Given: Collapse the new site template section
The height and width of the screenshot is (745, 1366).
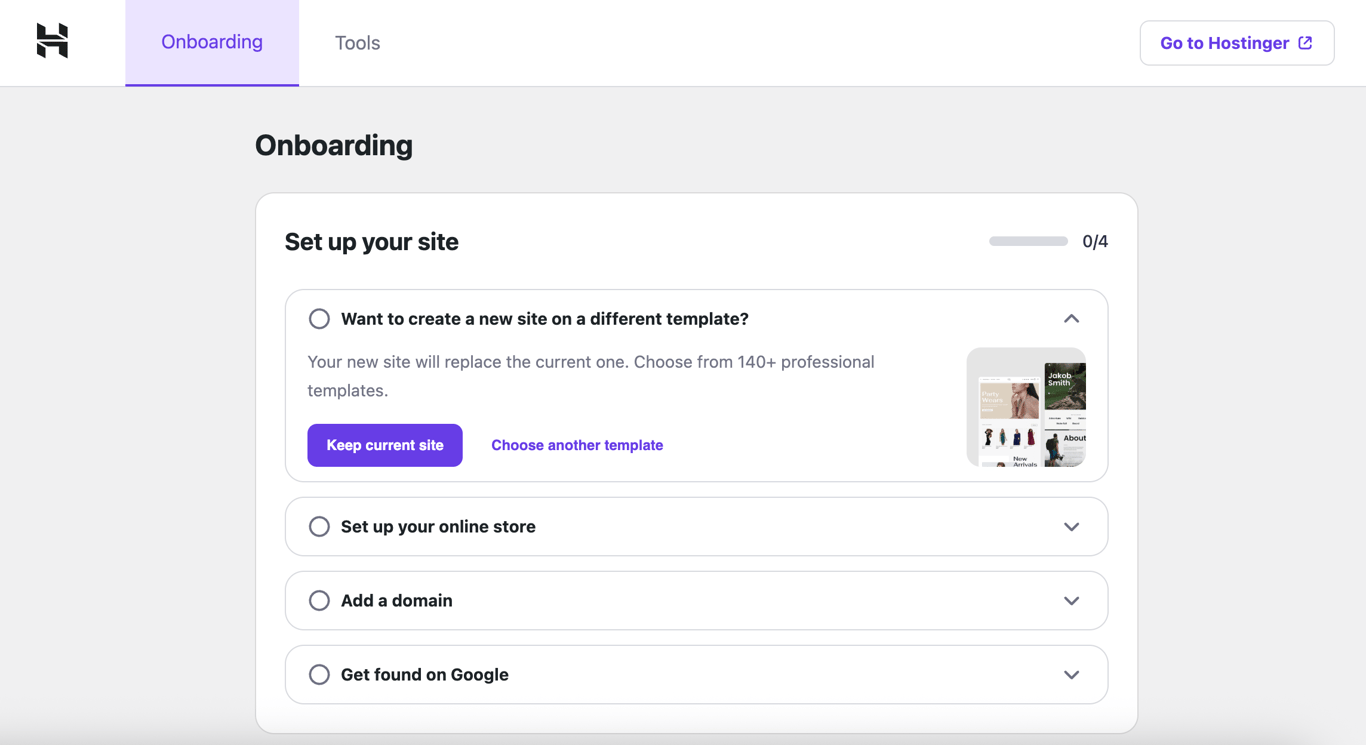Looking at the screenshot, I should (1071, 318).
